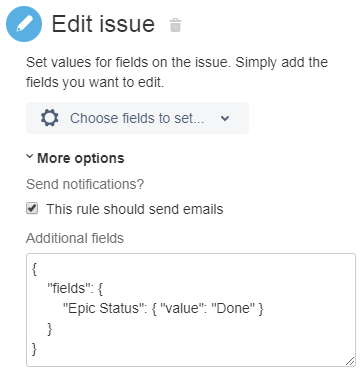
Task: Open the Choose fields to set dropdown
Action: pos(137,118)
